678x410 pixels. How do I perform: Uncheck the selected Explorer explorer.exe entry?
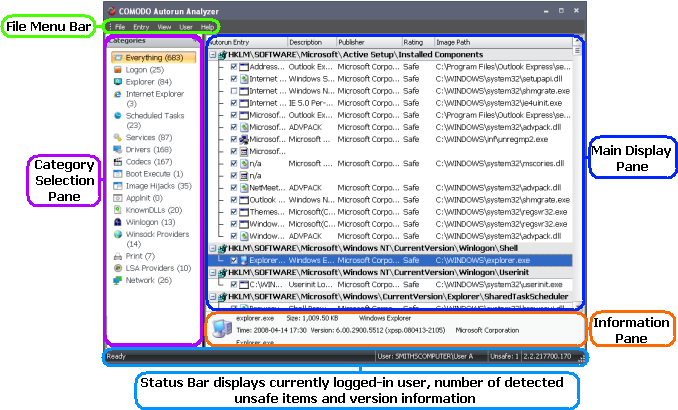pos(234,260)
